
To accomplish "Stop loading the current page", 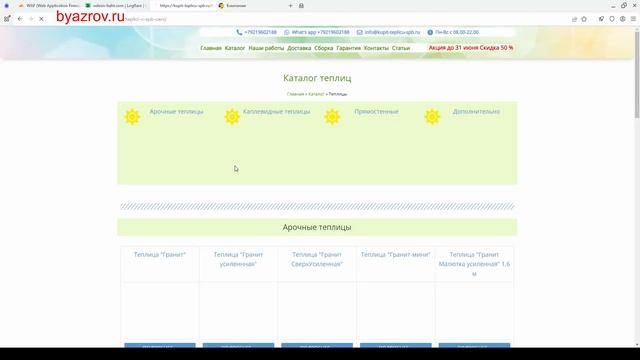I will click(x=41, y=19).
